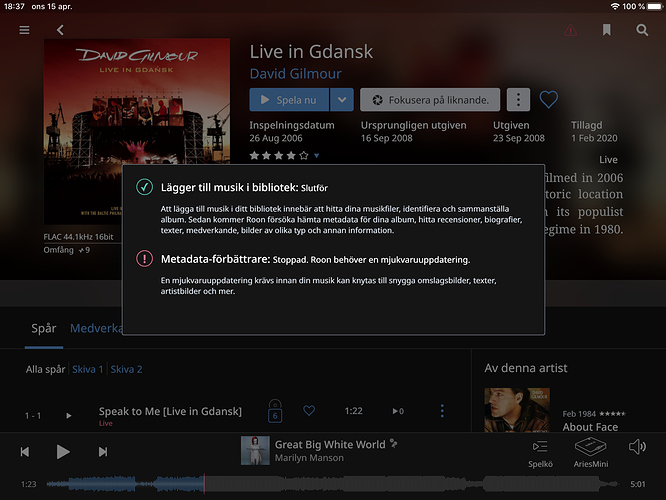Open now playing Marilyn Manson album thumbnail
The width and height of the screenshot is (666, 500).
pos(255,450)
